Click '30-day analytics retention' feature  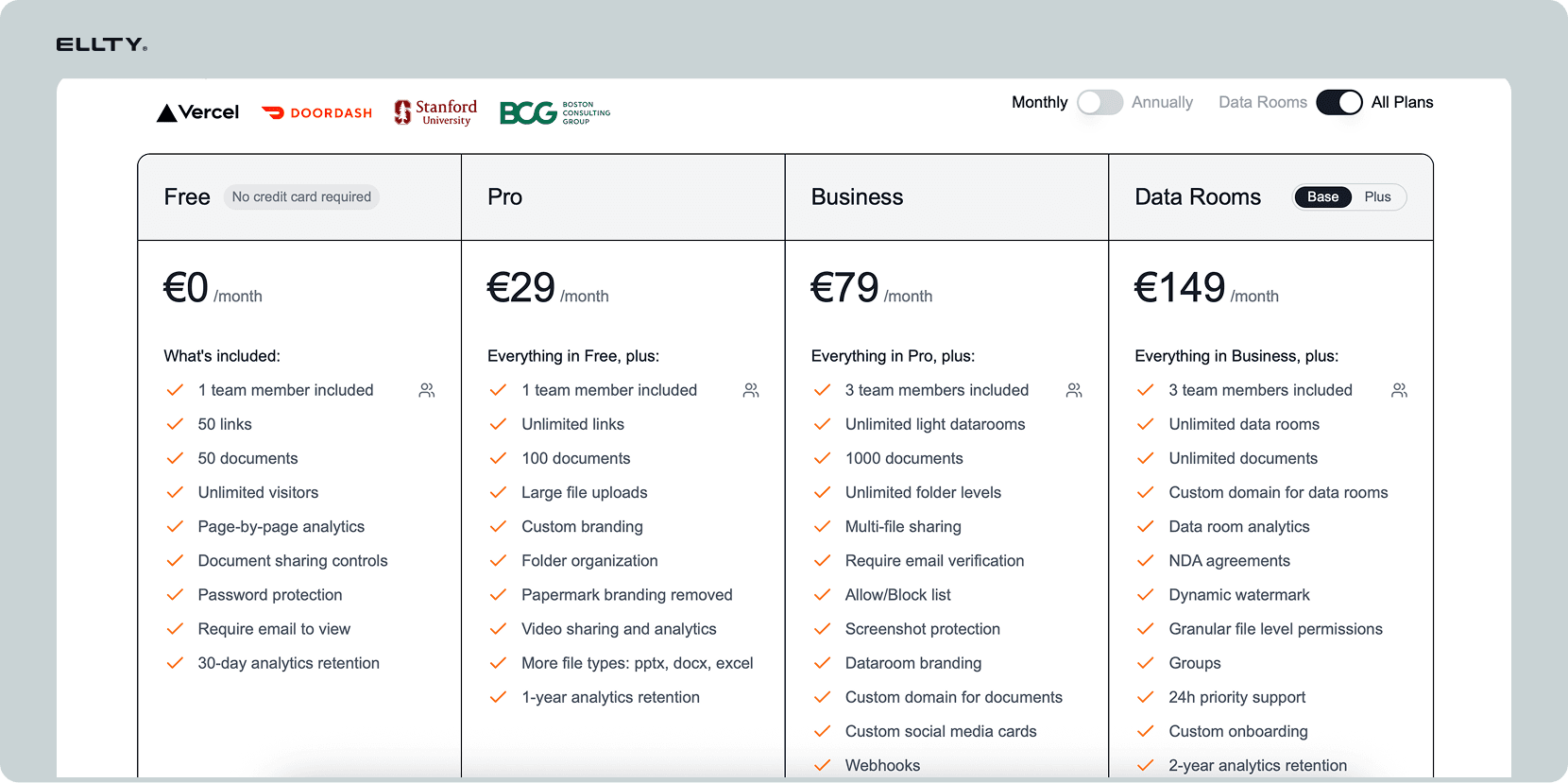tap(288, 663)
